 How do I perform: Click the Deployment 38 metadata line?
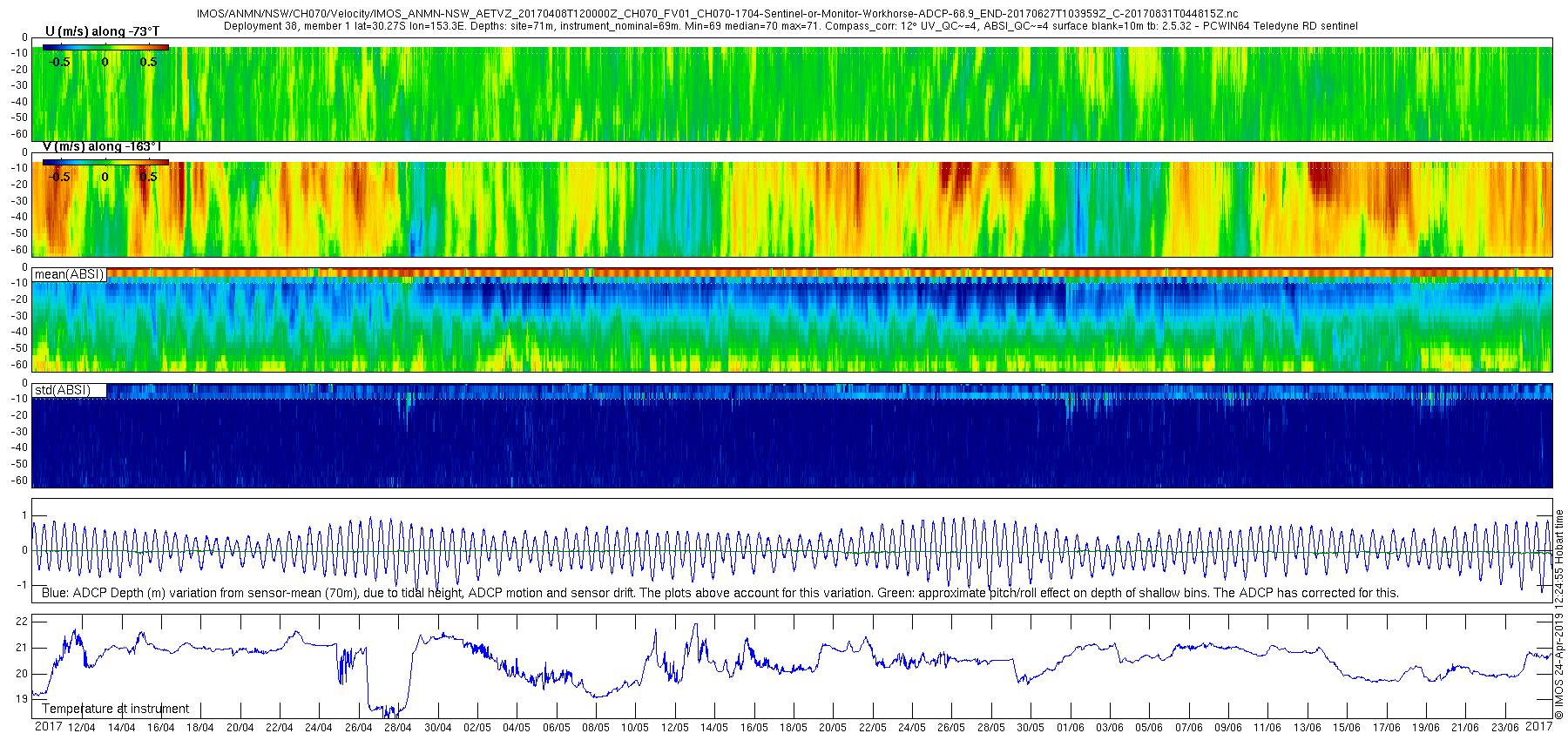790,26
